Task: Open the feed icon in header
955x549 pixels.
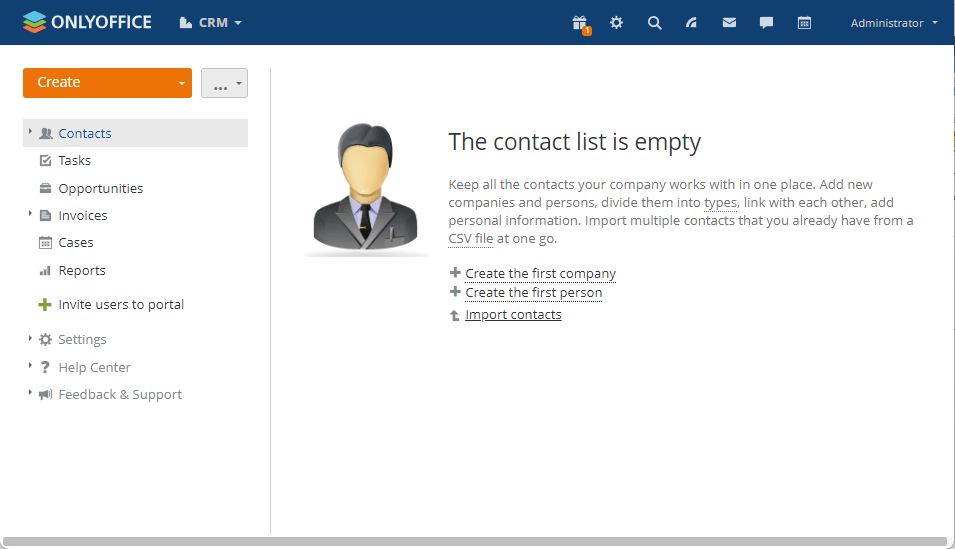Action: point(691,23)
